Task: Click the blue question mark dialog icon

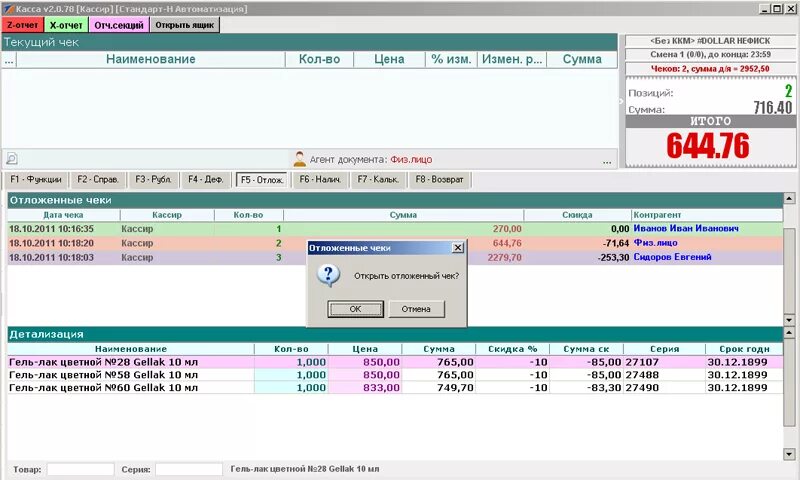Action: pos(328,275)
